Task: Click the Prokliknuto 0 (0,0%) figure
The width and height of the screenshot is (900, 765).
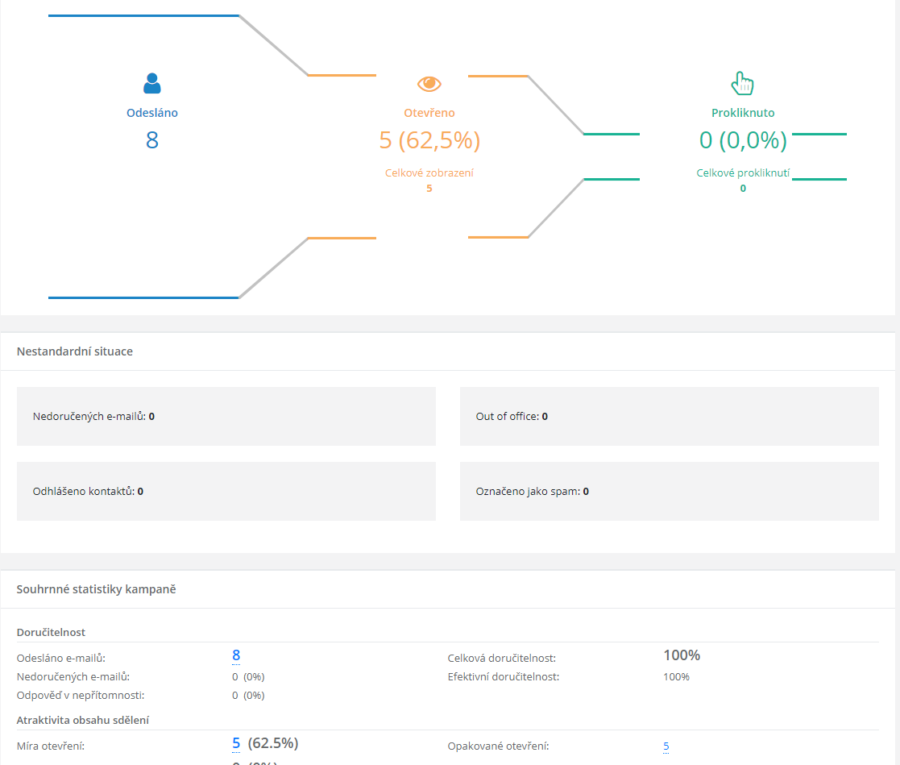Action: click(743, 140)
